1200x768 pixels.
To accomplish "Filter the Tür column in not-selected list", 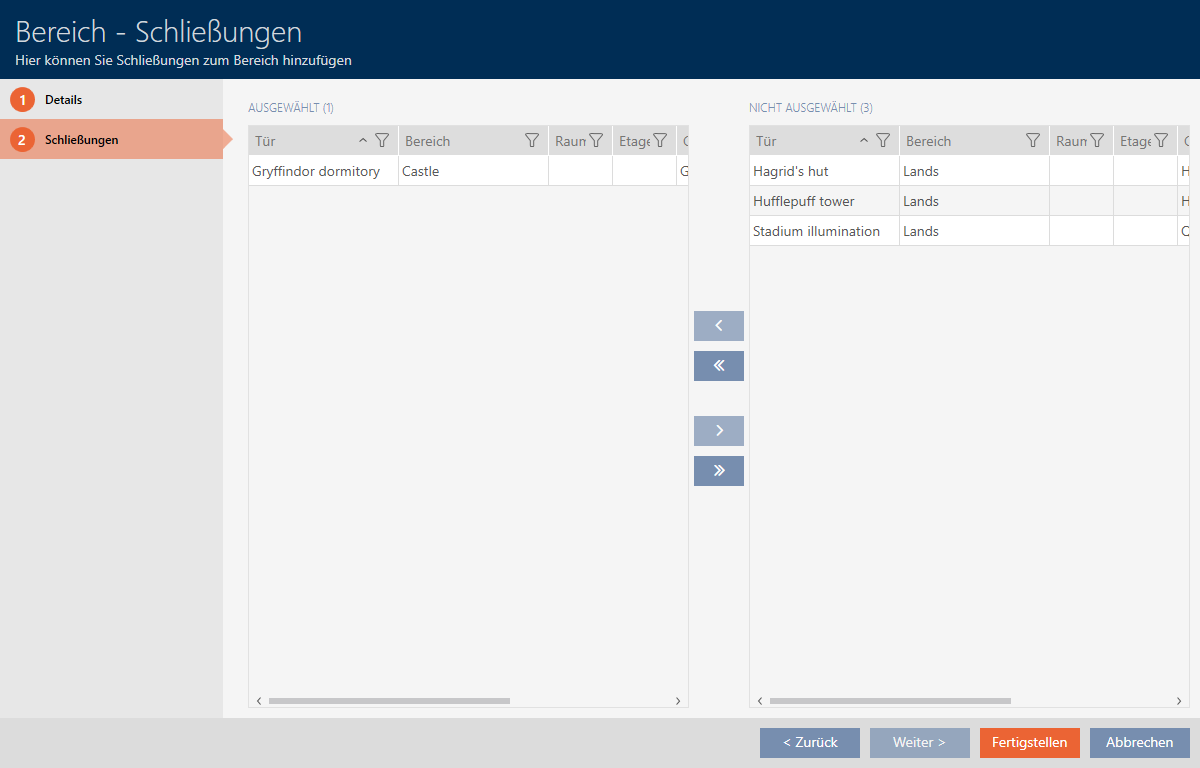I will click(882, 141).
